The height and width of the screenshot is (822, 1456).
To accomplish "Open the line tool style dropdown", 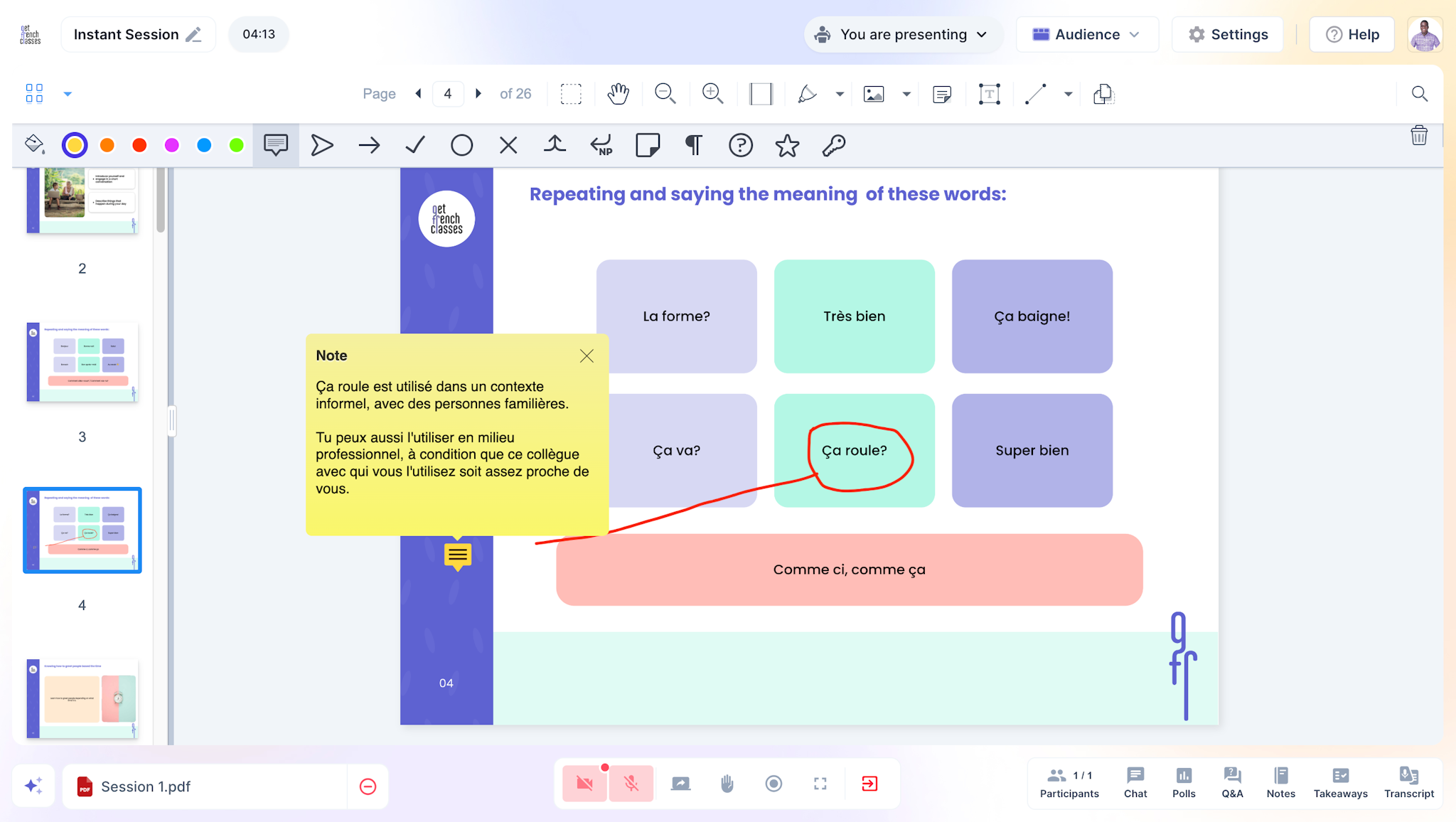I will pos(1068,93).
